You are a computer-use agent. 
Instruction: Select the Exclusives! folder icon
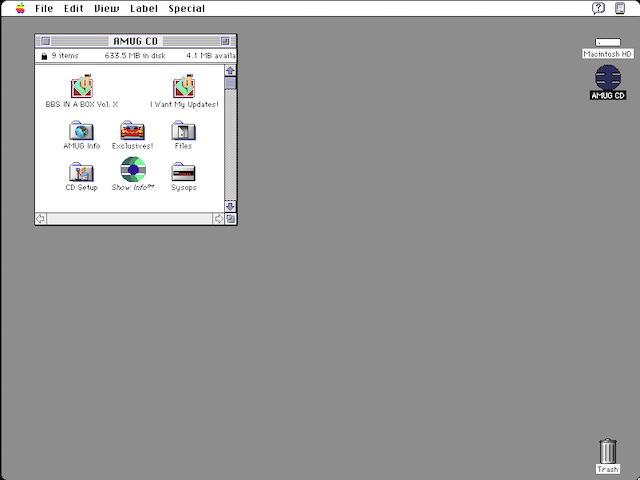pos(132,131)
